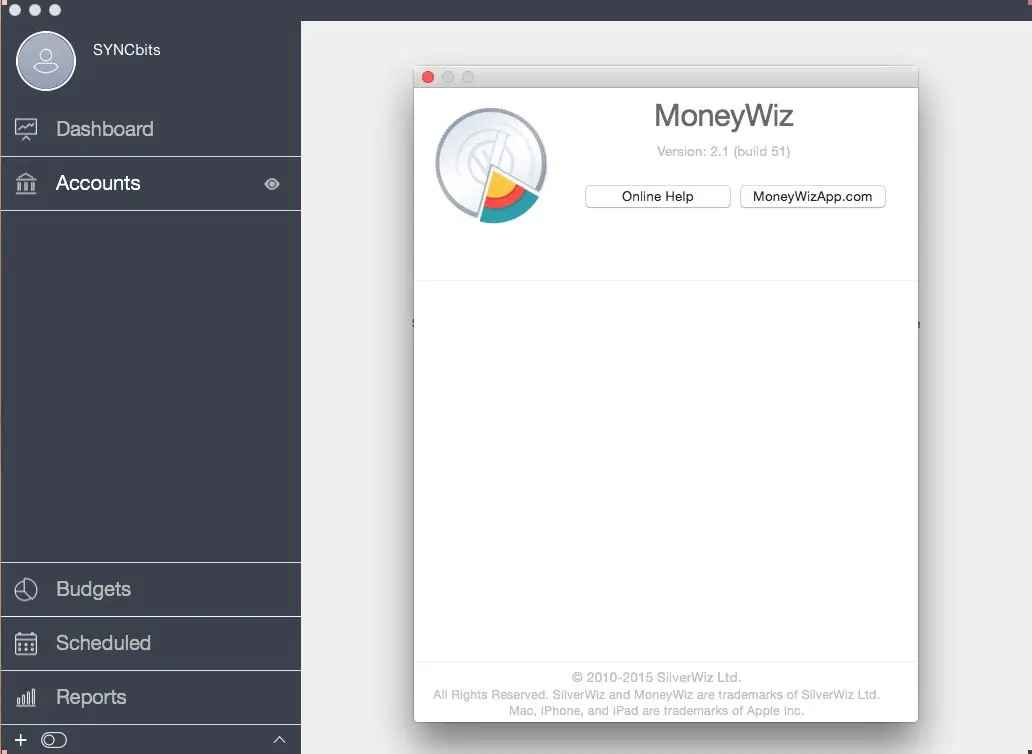Image resolution: width=1032 pixels, height=754 pixels.
Task: Open the Scheduled section
Action: click(151, 643)
